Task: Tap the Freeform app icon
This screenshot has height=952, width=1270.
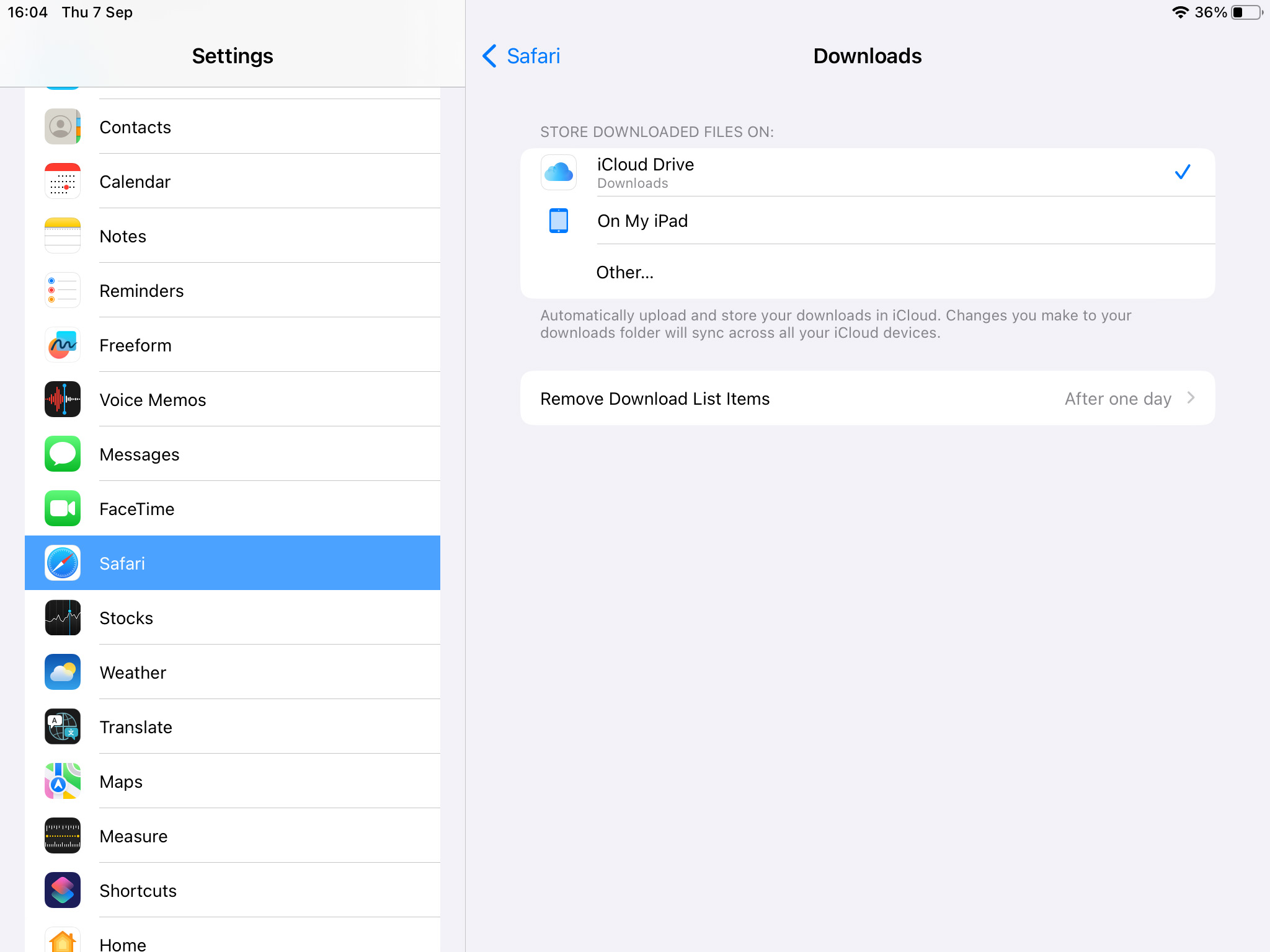Action: (63, 345)
